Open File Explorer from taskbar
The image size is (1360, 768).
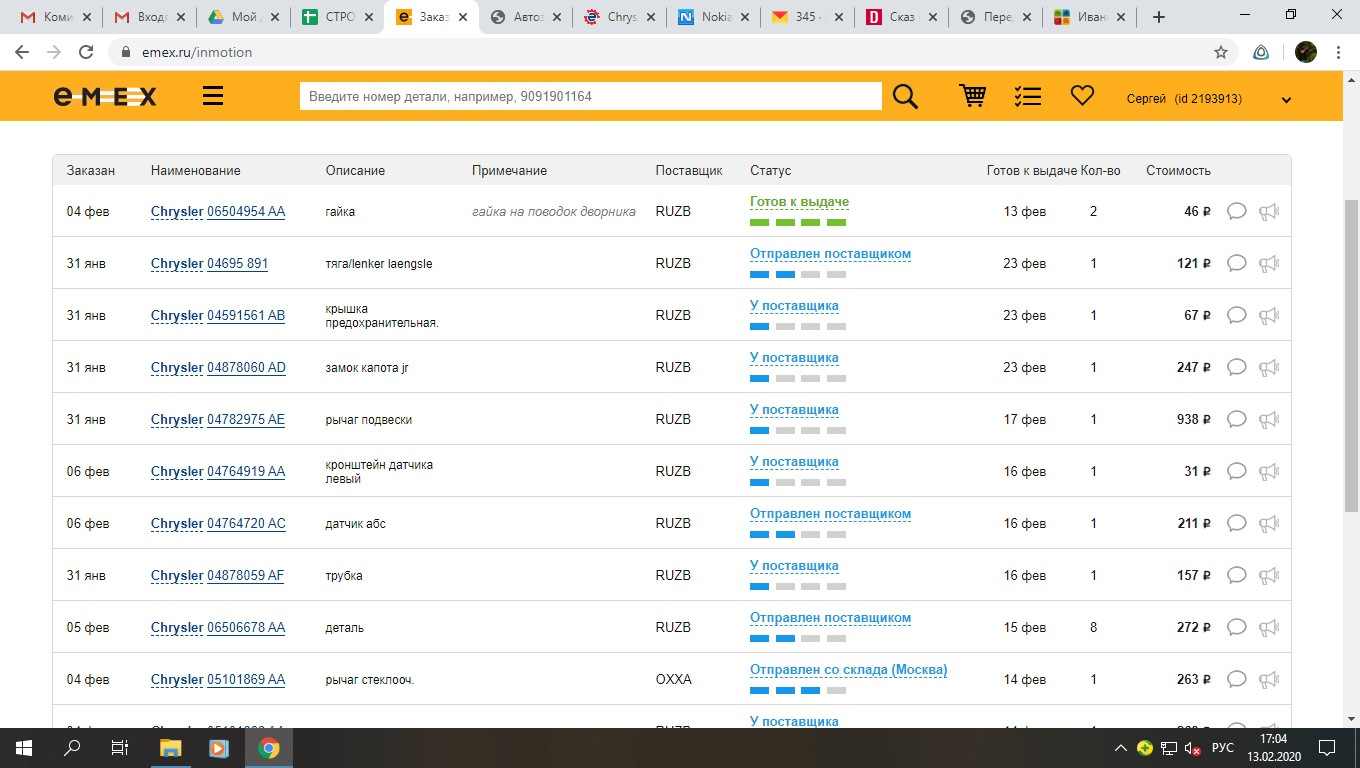[x=171, y=747]
